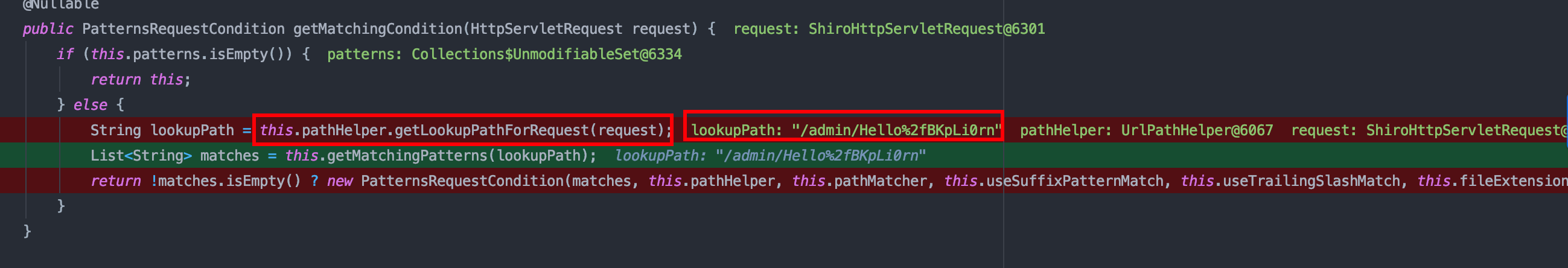The width and height of the screenshot is (1568, 268).
Task: Click the Collections$UnmodifiableSet@6334 inline hint
Action: 546,54
